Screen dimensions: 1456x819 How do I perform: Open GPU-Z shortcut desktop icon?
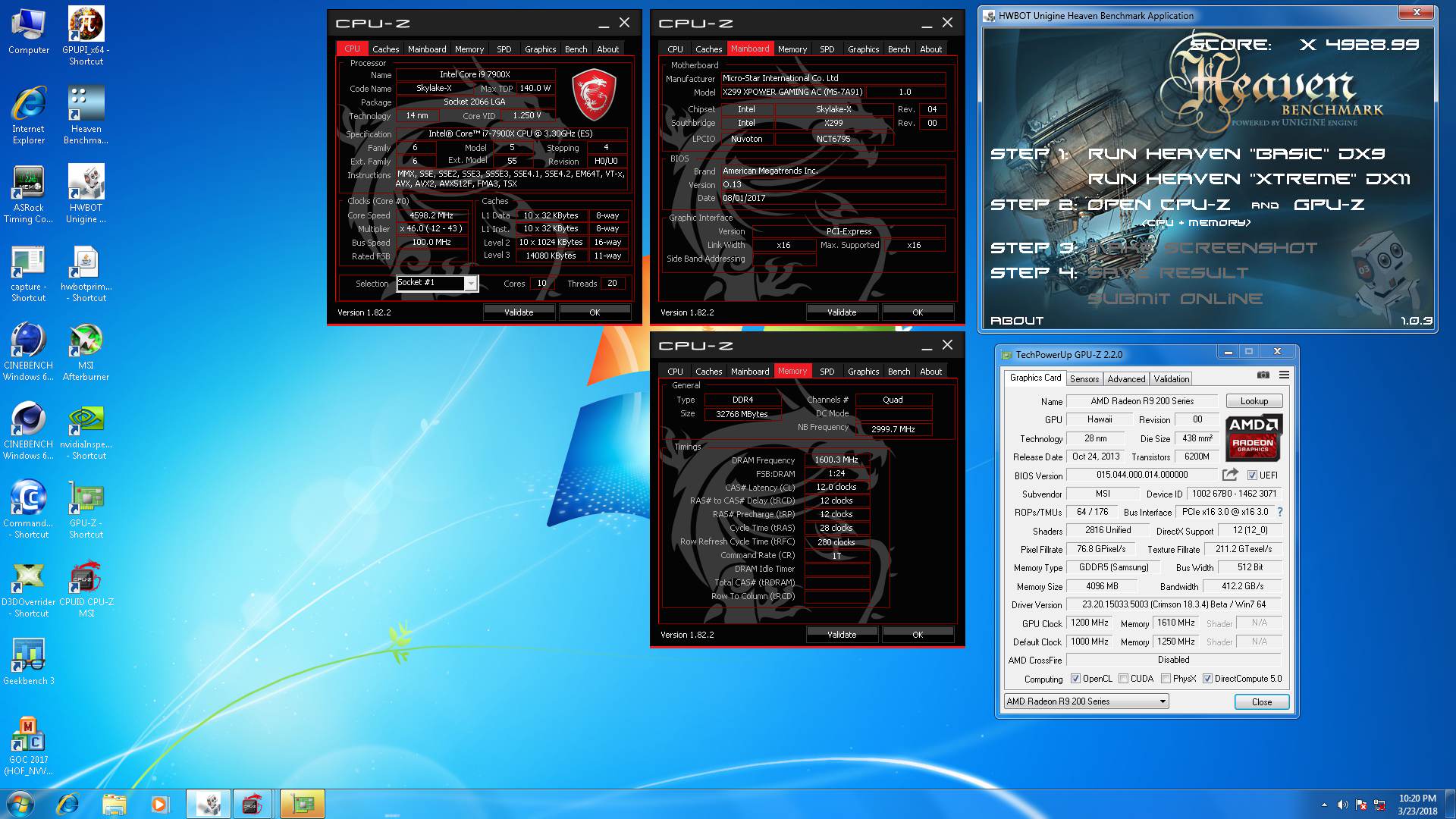[86, 509]
